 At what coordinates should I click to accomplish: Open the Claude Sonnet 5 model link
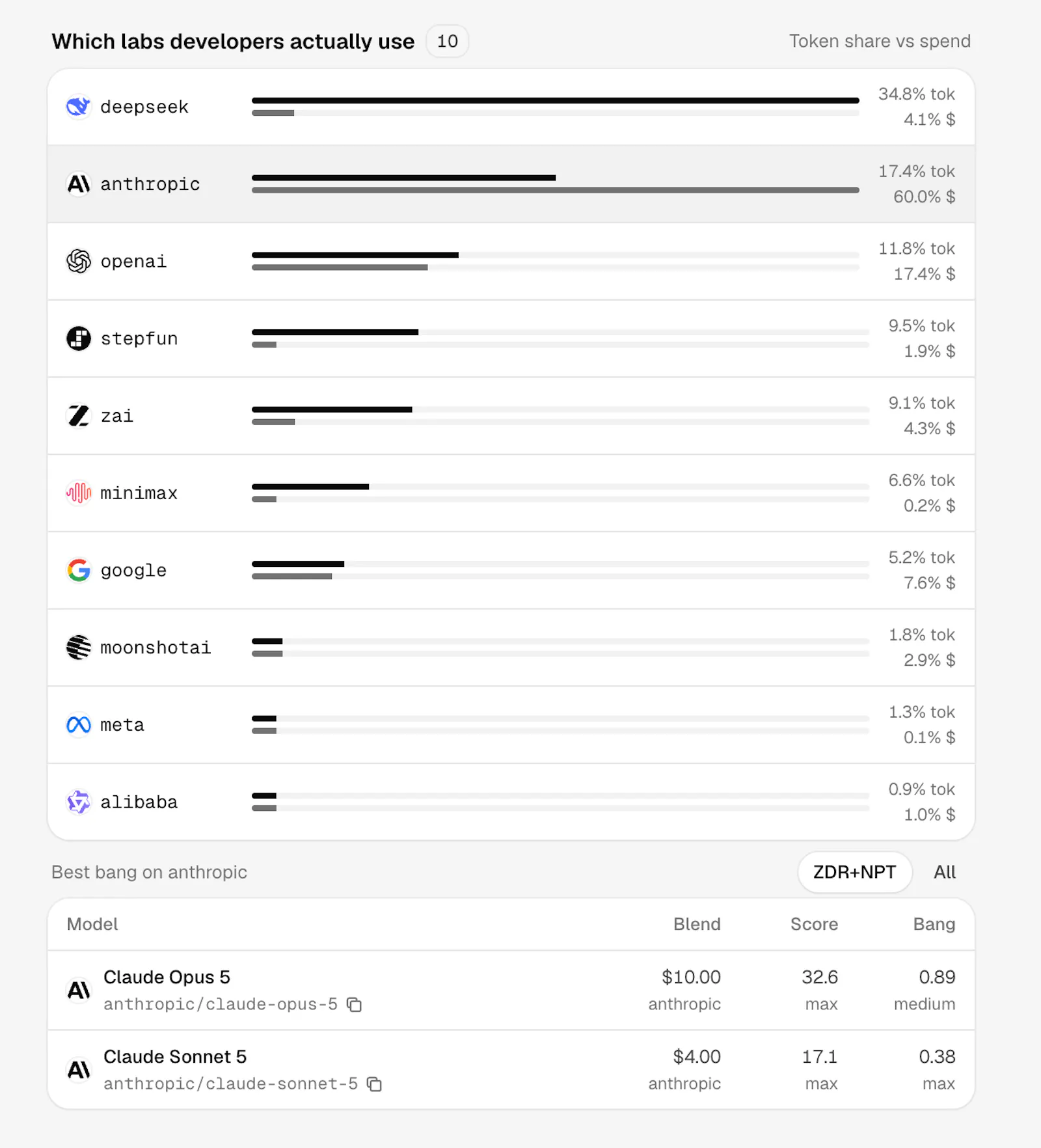(x=175, y=1057)
